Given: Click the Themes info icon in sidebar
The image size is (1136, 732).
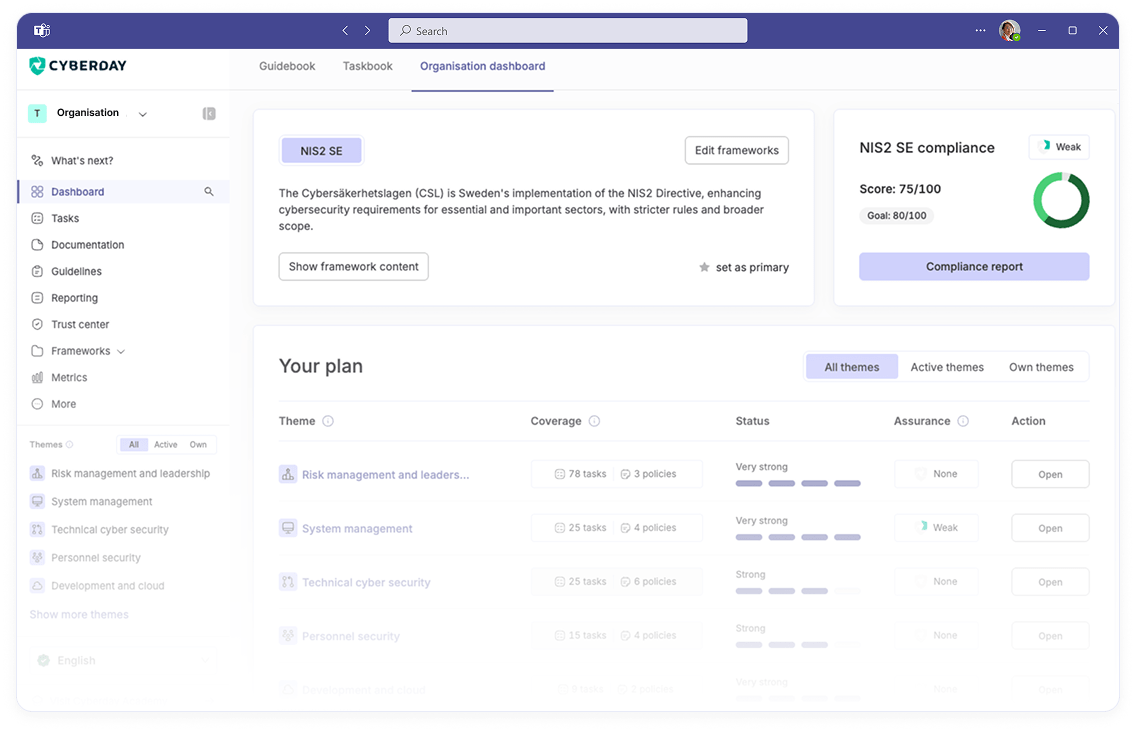Looking at the screenshot, I should [70, 444].
